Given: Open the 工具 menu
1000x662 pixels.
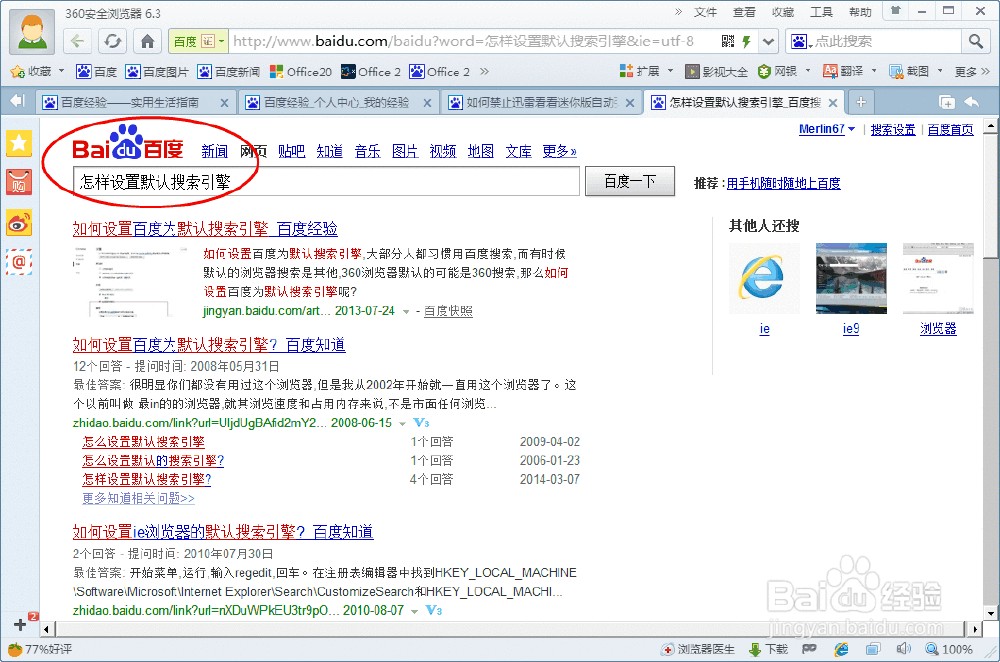Looking at the screenshot, I should (x=821, y=12).
